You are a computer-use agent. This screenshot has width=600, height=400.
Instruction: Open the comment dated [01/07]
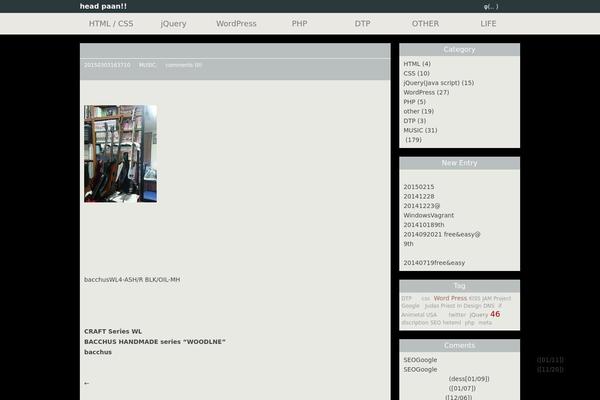pyautogui.click(x=462, y=389)
